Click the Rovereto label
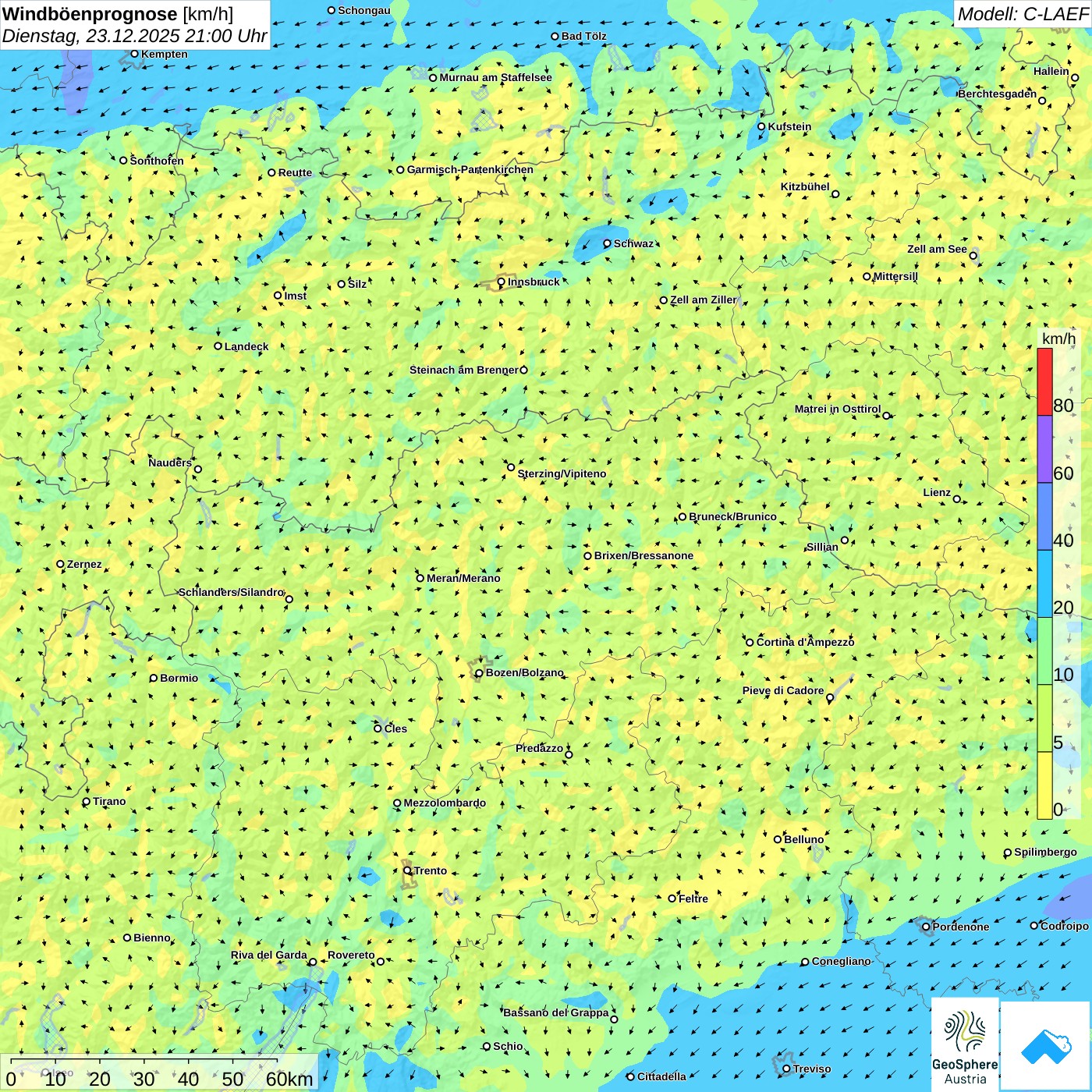Image resolution: width=1092 pixels, height=1092 pixels. 351,955
